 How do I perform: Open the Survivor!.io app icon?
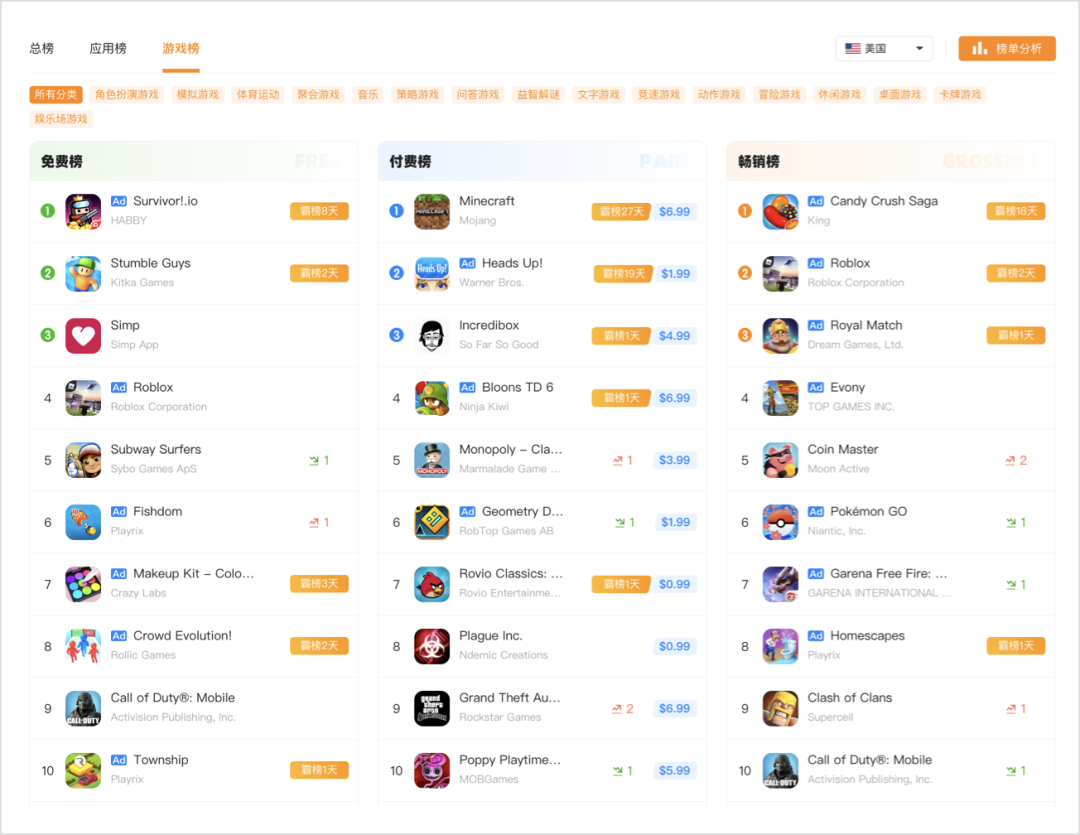click(83, 212)
